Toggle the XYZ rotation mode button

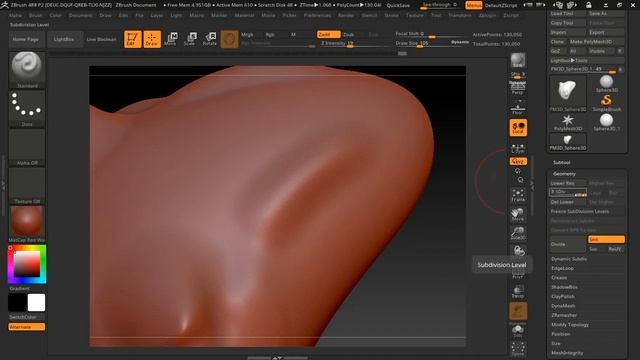518,161
